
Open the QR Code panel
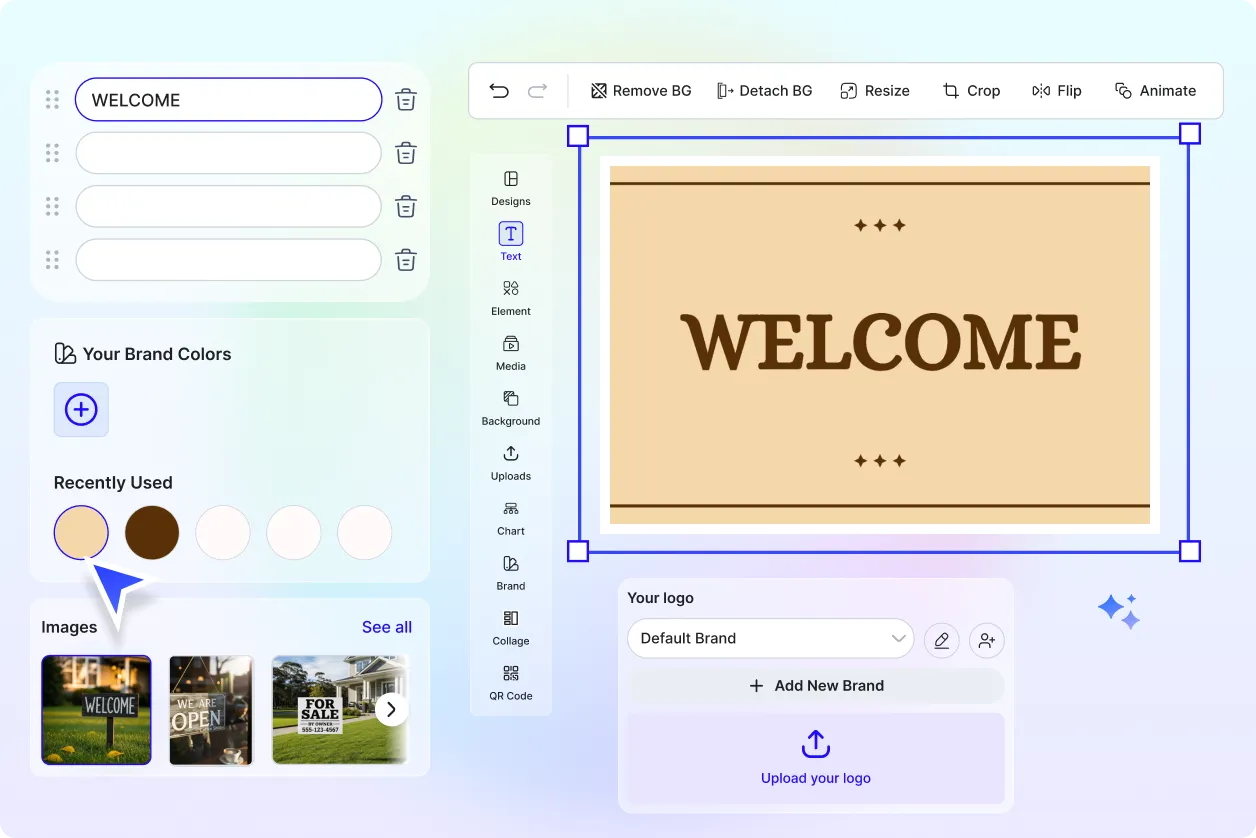(x=510, y=683)
